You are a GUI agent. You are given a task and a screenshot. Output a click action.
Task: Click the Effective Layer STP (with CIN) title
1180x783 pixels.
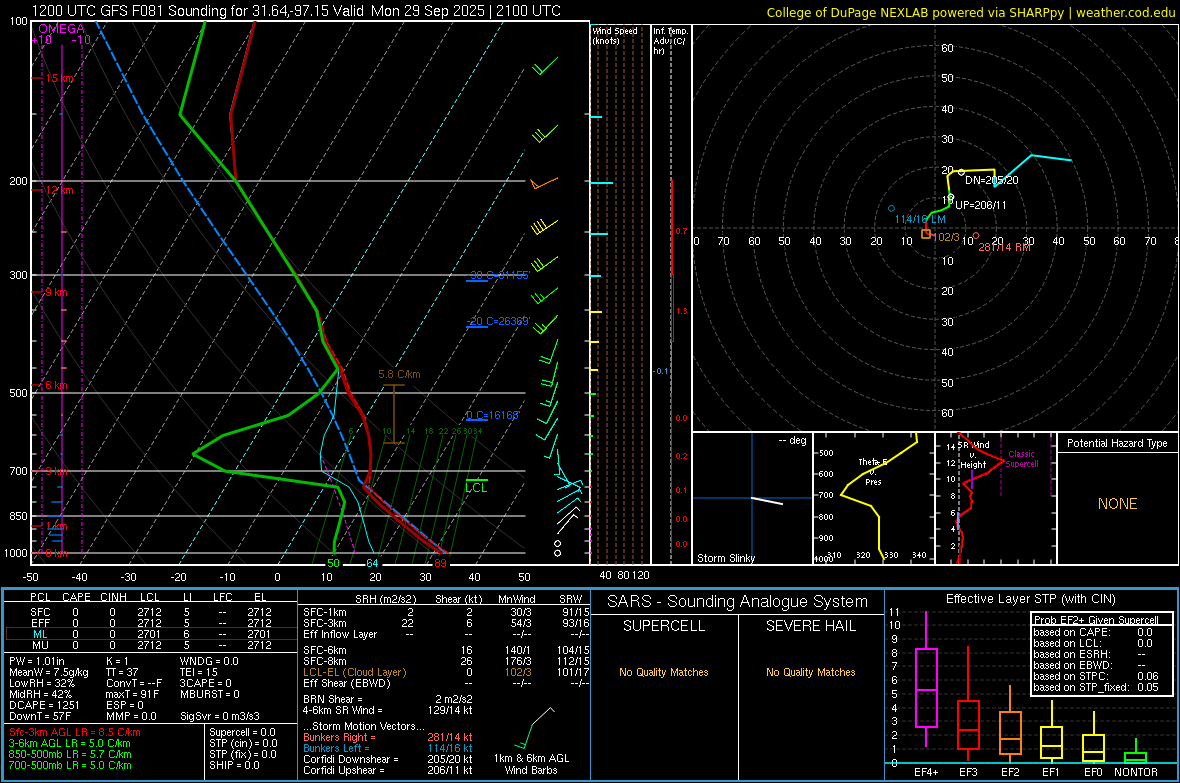[1030, 599]
